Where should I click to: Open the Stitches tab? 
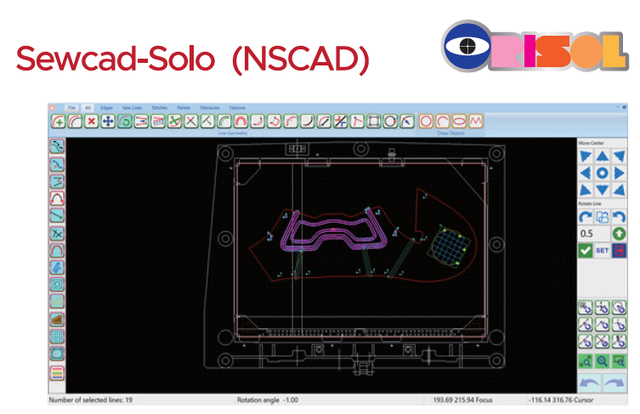click(x=160, y=108)
